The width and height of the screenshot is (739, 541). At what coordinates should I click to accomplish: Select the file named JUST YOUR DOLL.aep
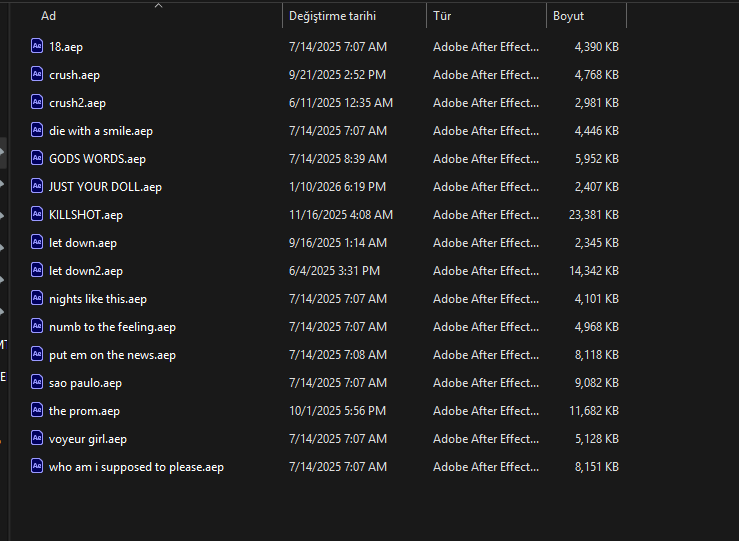pyautogui.click(x=105, y=187)
